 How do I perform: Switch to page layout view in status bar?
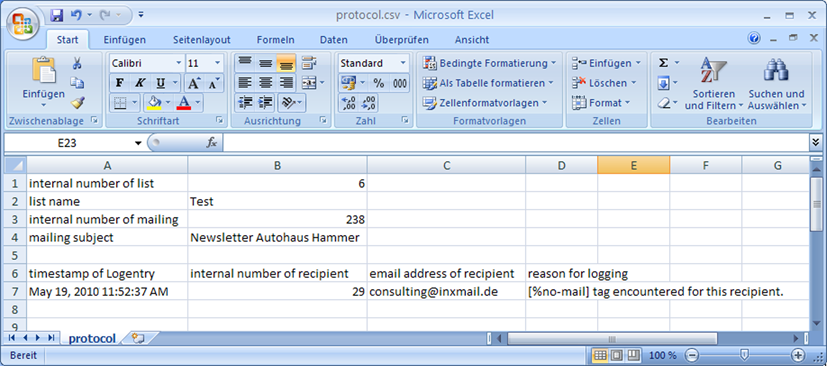617,355
